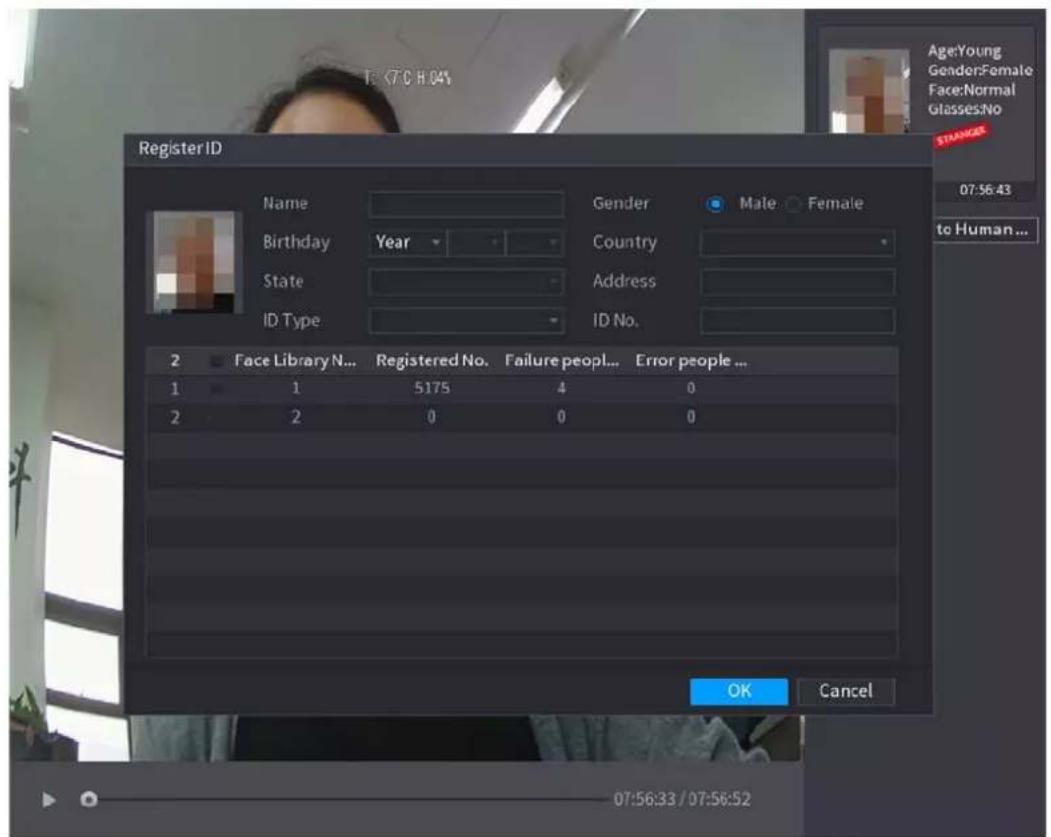
Task: Open the ID Type dropdown
Action: (x=466, y=321)
